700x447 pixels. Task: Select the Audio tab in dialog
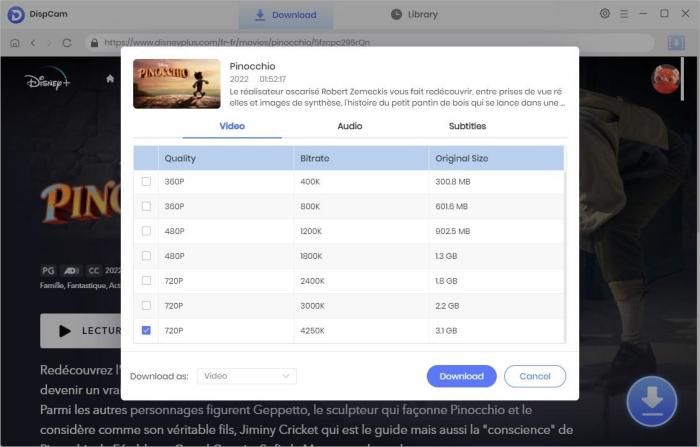(x=350, y=126)
